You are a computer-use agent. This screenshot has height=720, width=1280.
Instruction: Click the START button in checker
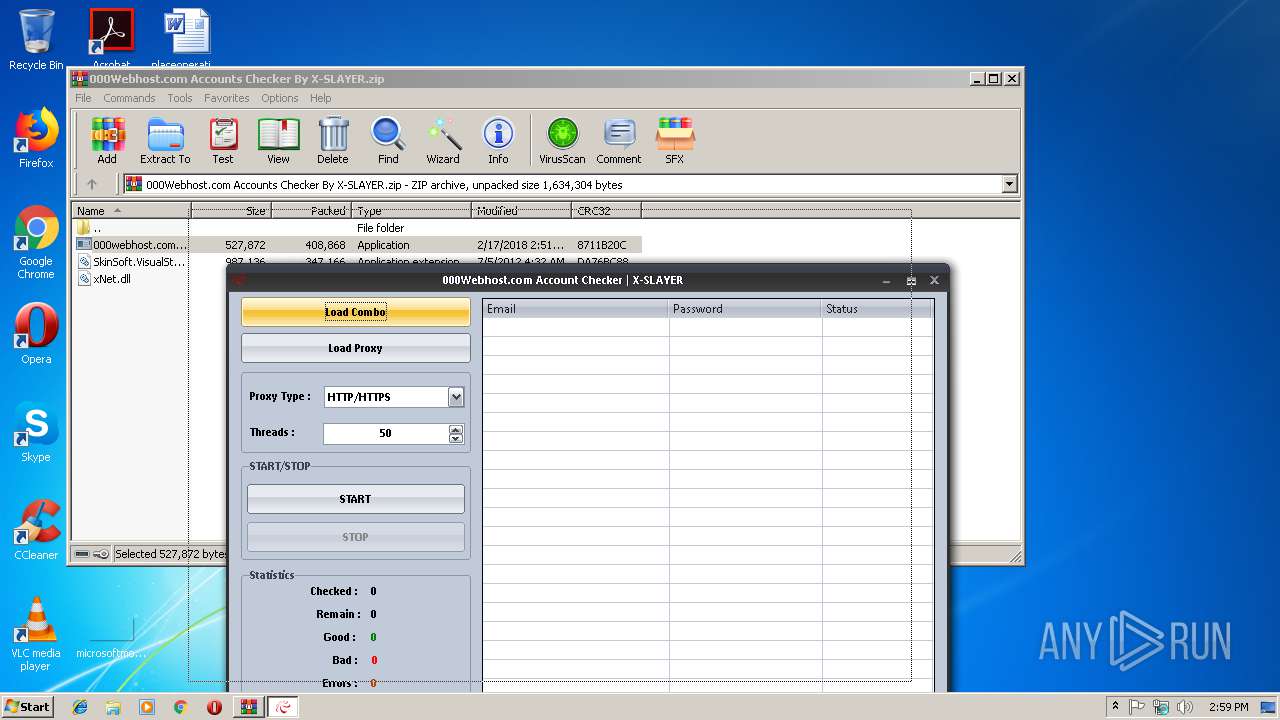click(x=355, y=499)
